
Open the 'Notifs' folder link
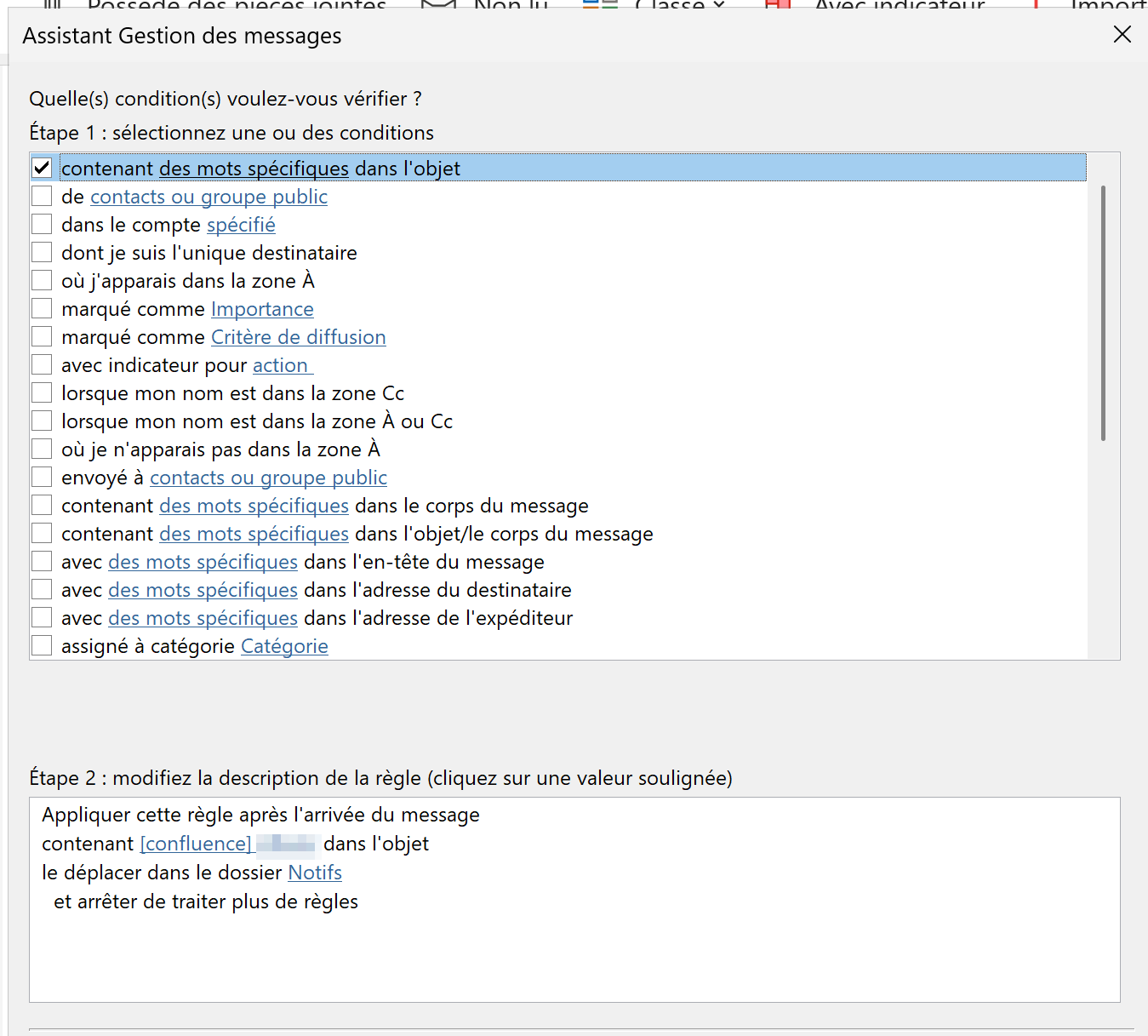point(315,873)
